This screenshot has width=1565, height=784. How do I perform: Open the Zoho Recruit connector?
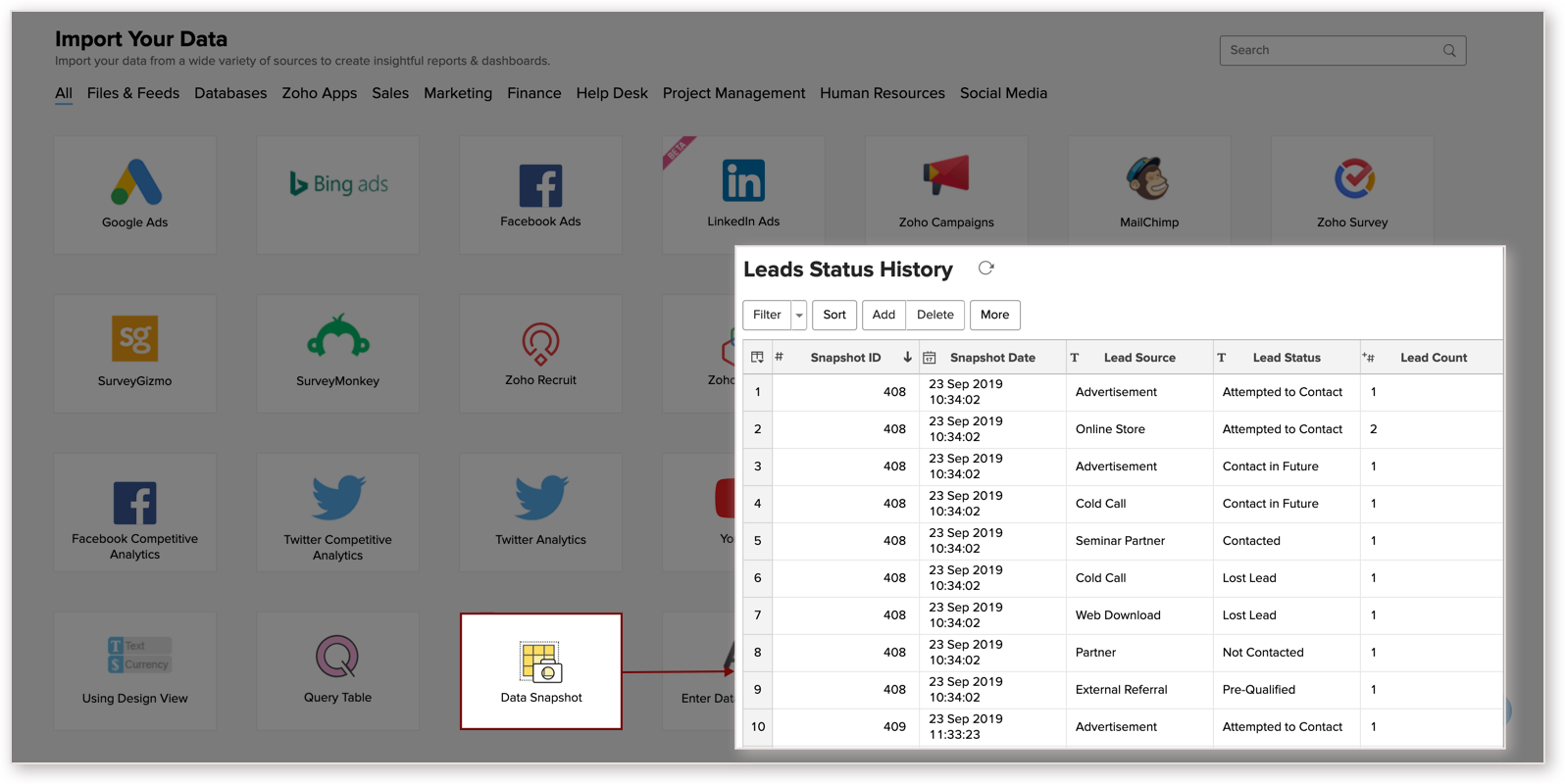click(x=540, y=354)
